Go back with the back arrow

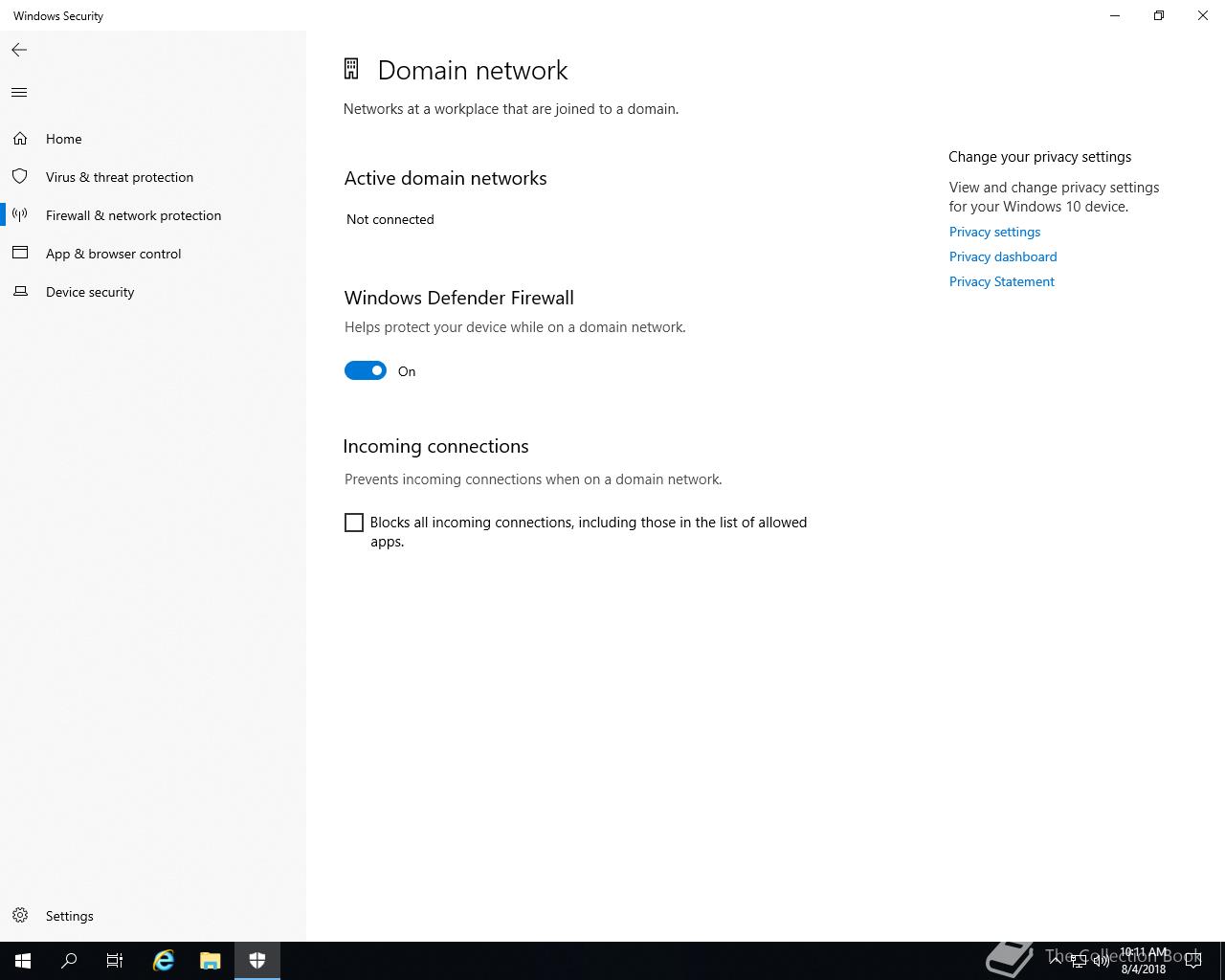(19, 50)
